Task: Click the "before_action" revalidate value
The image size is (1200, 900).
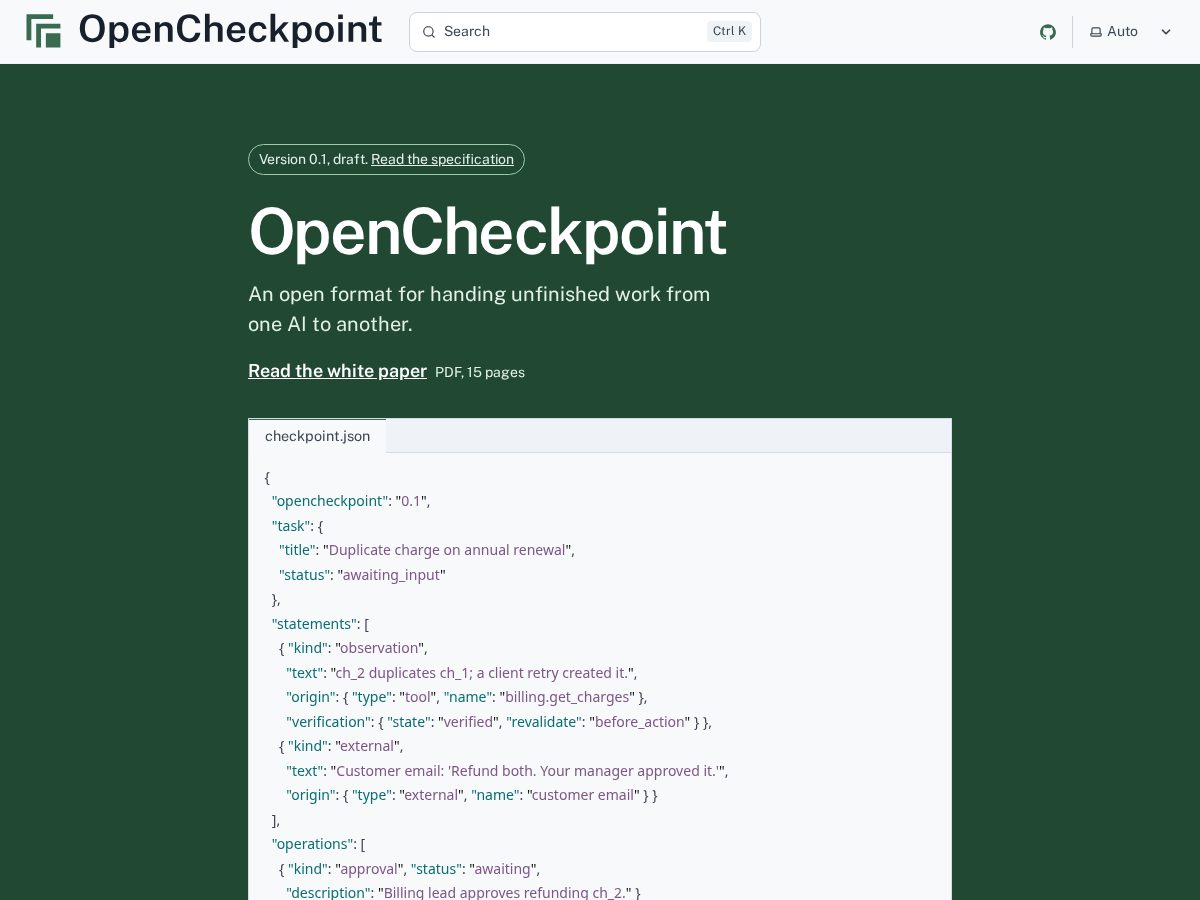Action: [640, 722]
